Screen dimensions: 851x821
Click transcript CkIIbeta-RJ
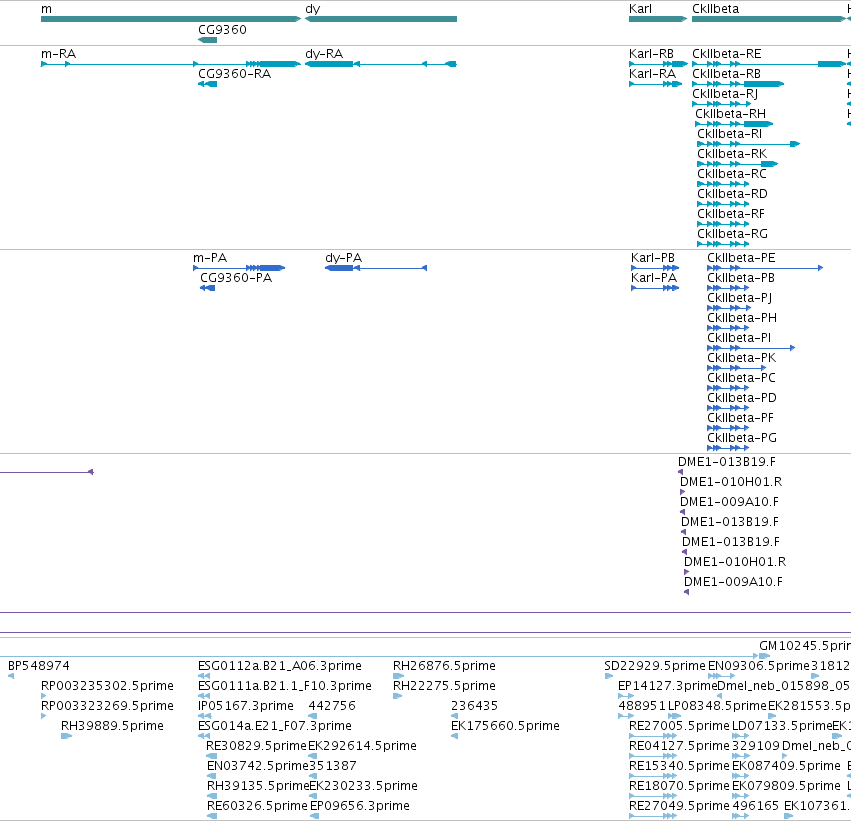725,94
